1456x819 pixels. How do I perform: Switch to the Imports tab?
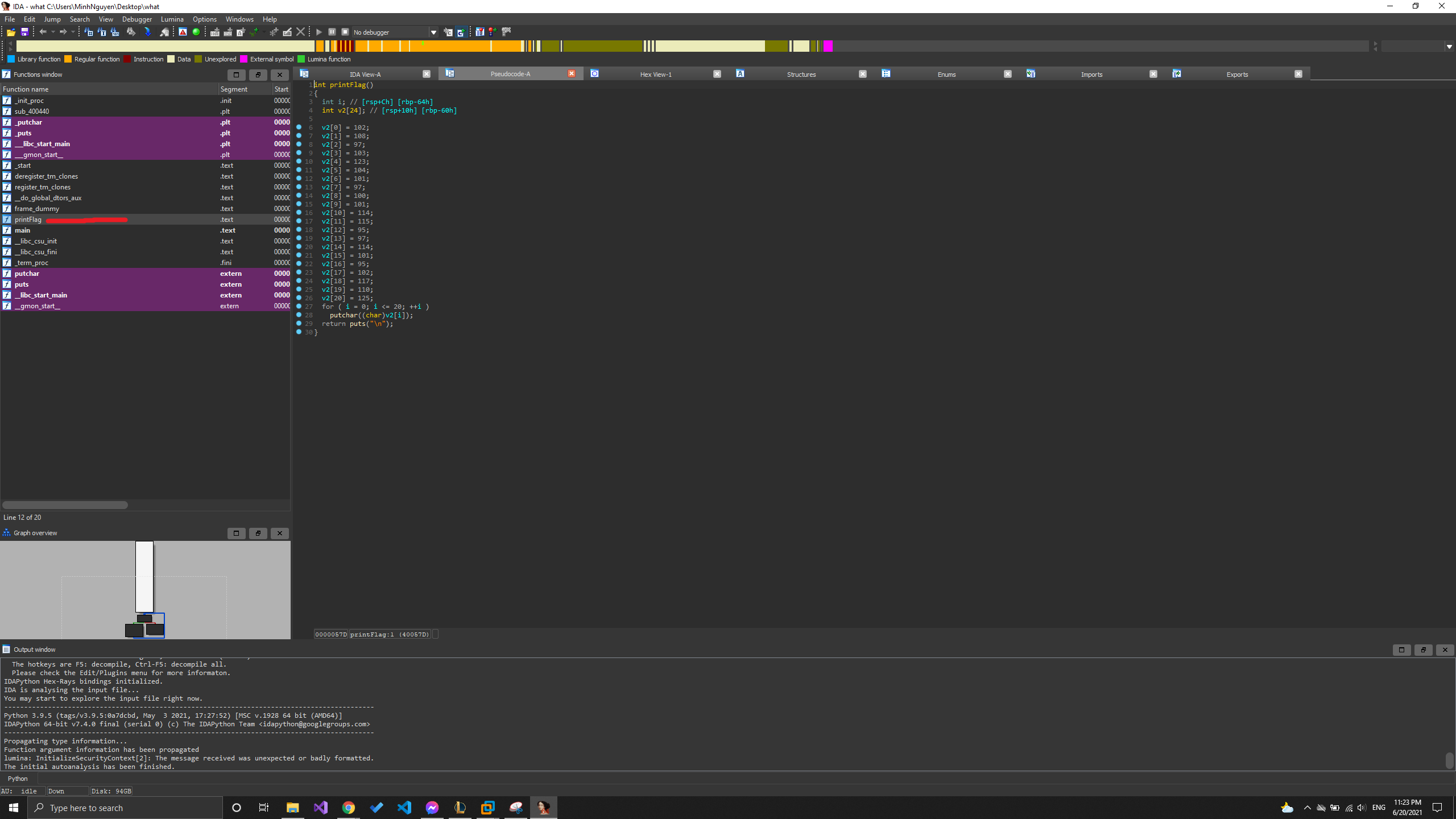(x=1092, y=75)
